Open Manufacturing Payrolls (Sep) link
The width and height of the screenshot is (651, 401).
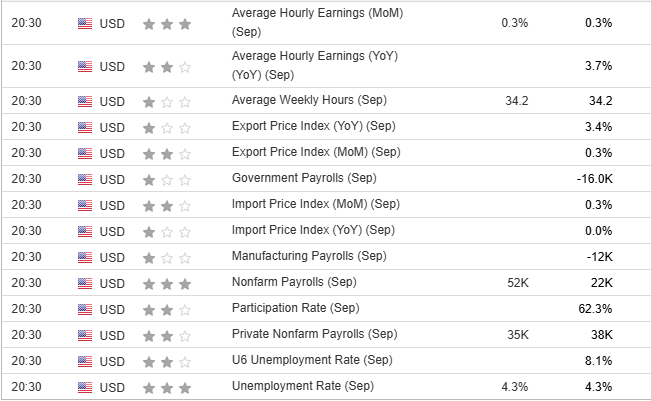[308, 256]
